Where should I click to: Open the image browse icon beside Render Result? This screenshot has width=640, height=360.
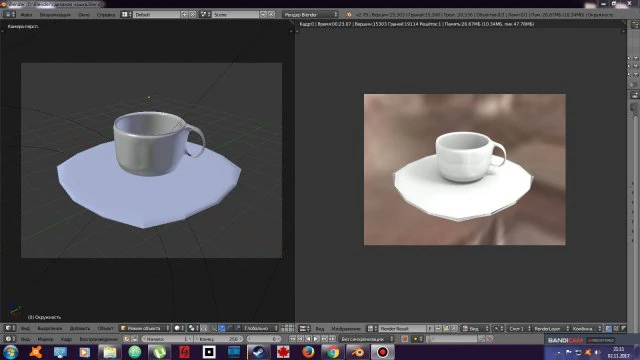click(x=373, y=328)
